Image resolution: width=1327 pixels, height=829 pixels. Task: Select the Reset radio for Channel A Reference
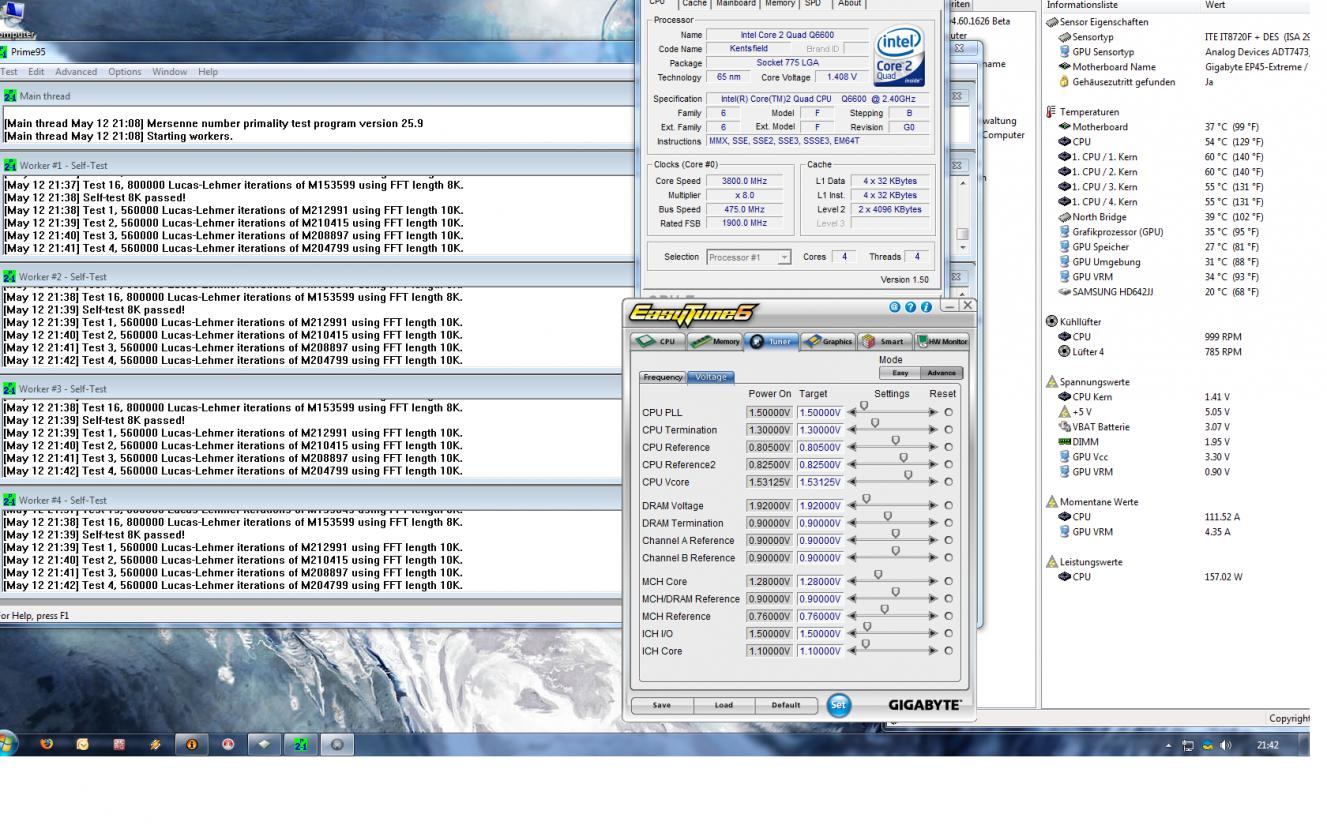pos(948,541)
